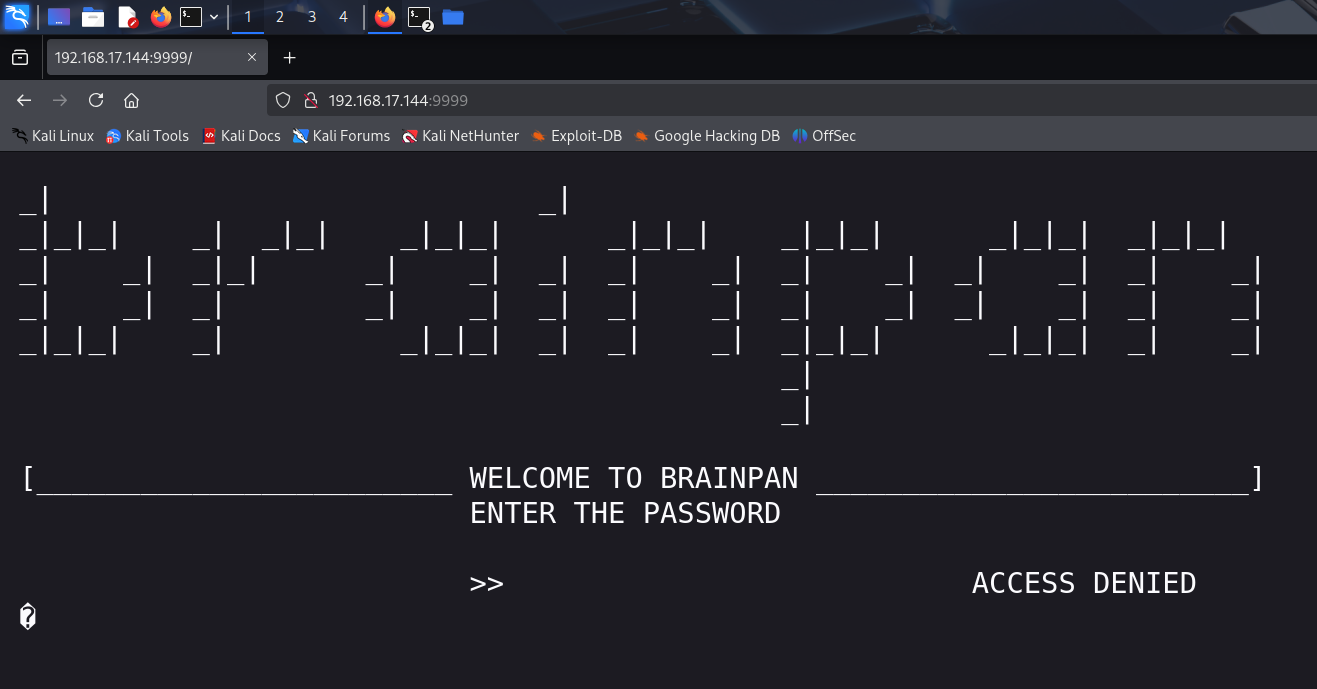Open the Exploit-DB bookmark
Viewport: 1317px width, 689px height.
(x=576, y=136)
